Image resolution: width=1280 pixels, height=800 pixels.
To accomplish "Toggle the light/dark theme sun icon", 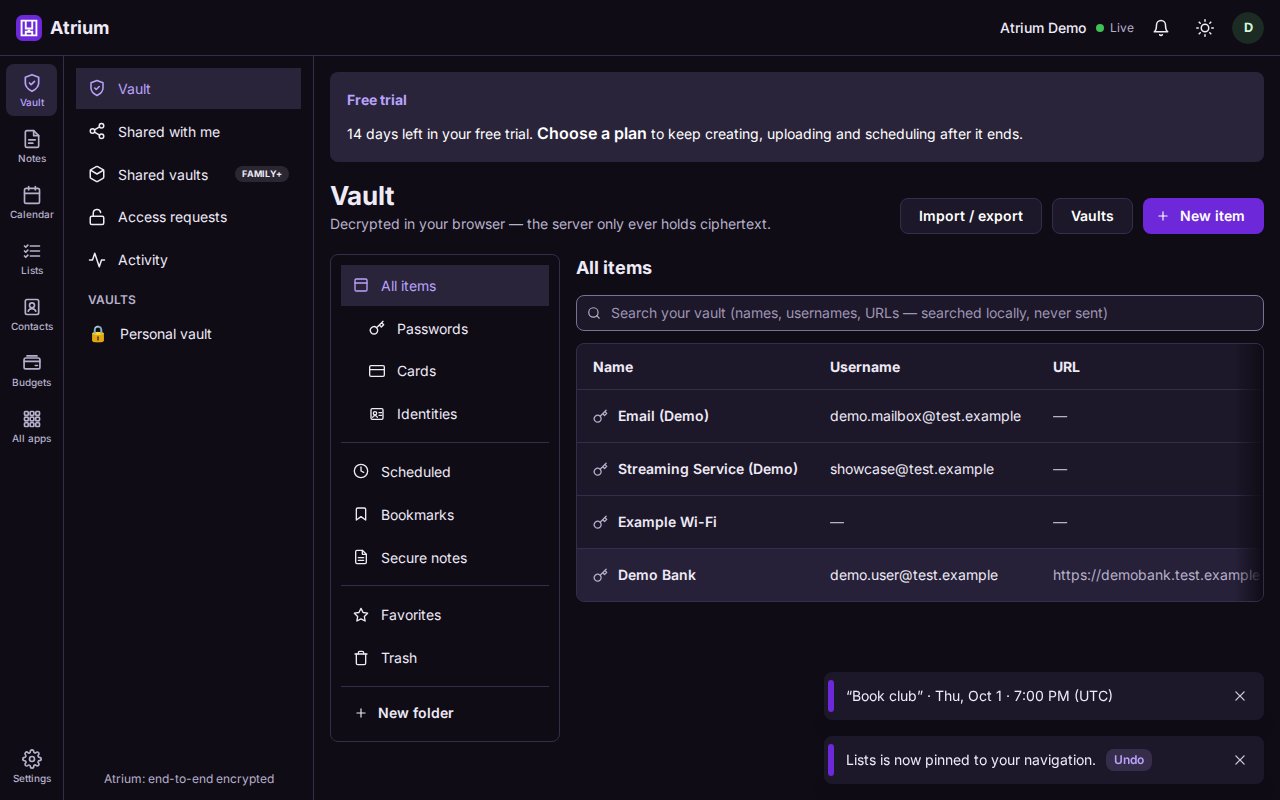I will tap(1205, 28).
